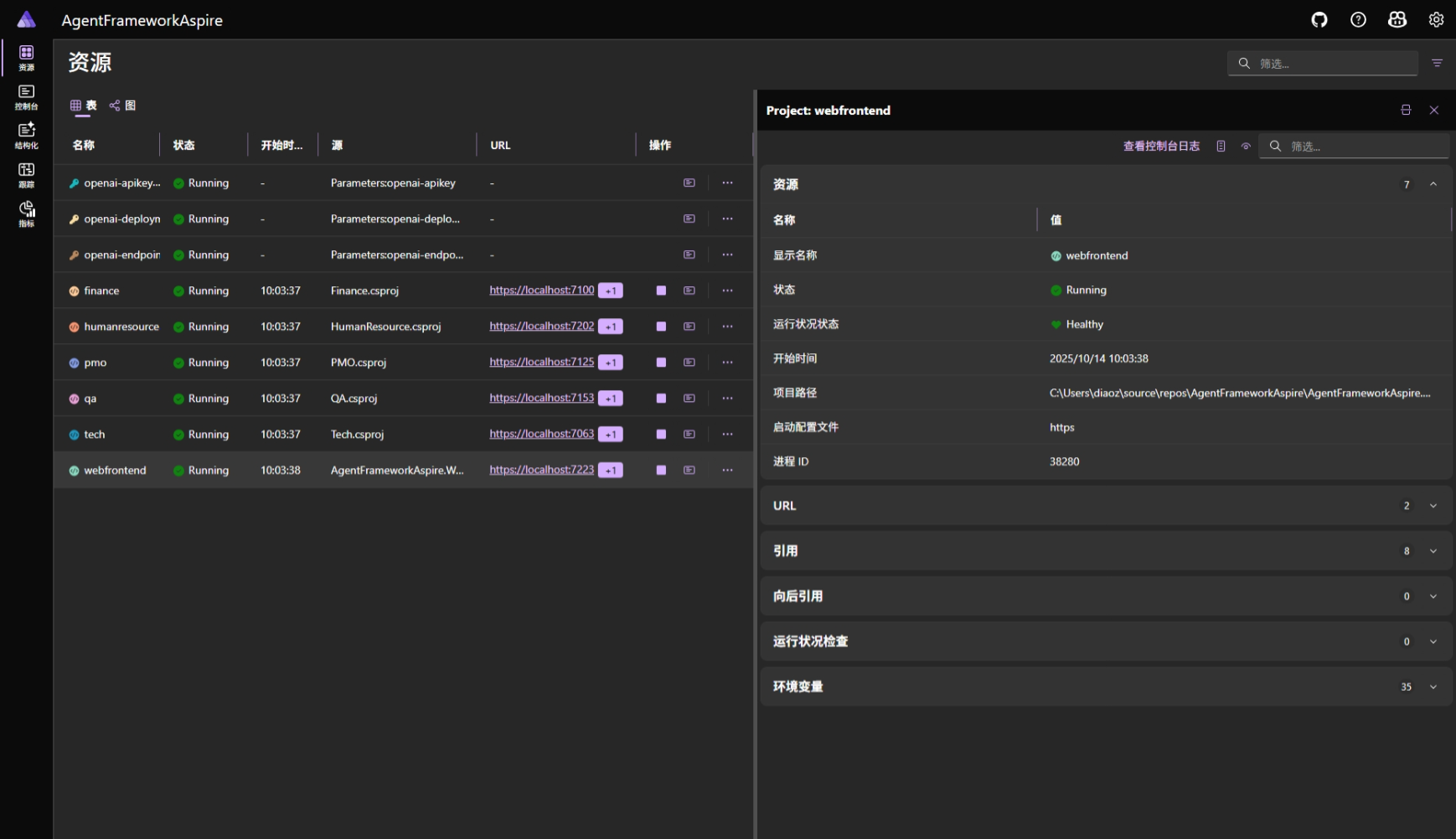The width and height of the screenshot is (1456, 839).
Task: Go to 资源 in the sidebar
Action: pyautogui.click(x=27, y=58)
